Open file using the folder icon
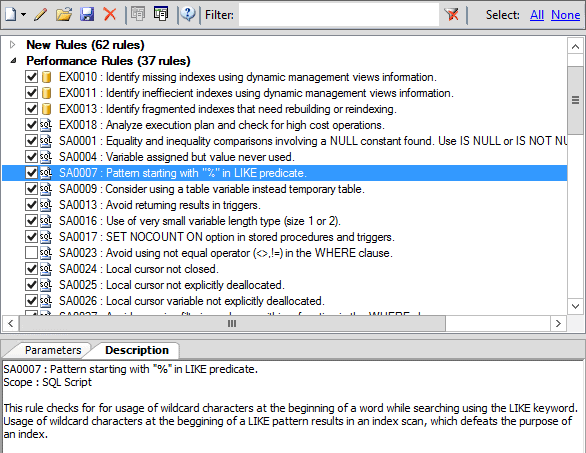The width and height of the screenshot is (586, 453). (x=64, y=15)
